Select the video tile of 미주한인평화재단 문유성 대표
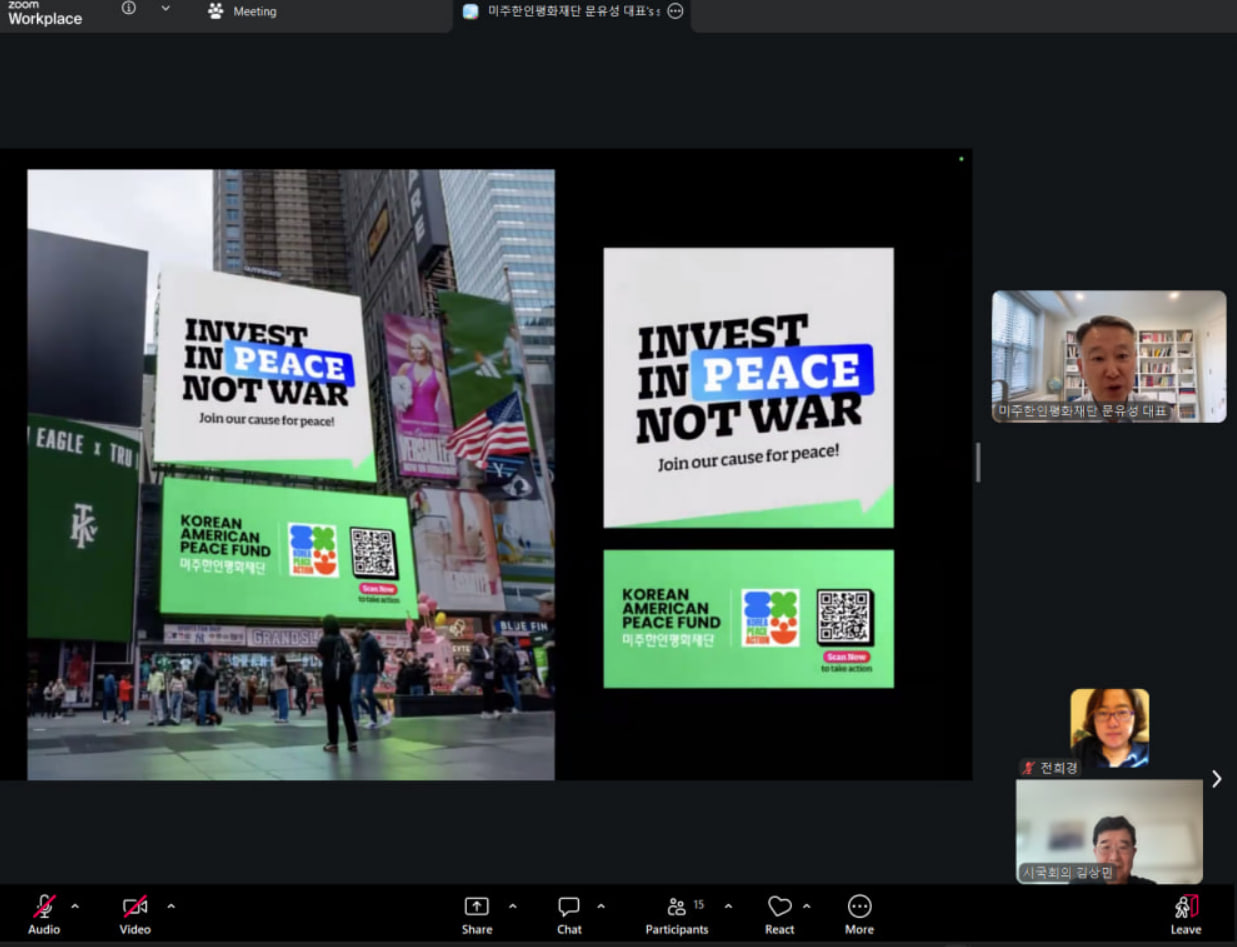This screenshot has width=1237, height=947. (1109, 356)
